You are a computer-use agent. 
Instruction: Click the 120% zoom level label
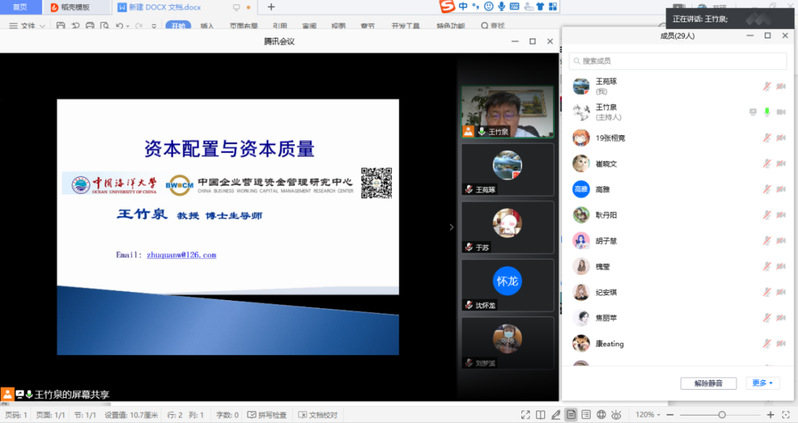point(644,414)
